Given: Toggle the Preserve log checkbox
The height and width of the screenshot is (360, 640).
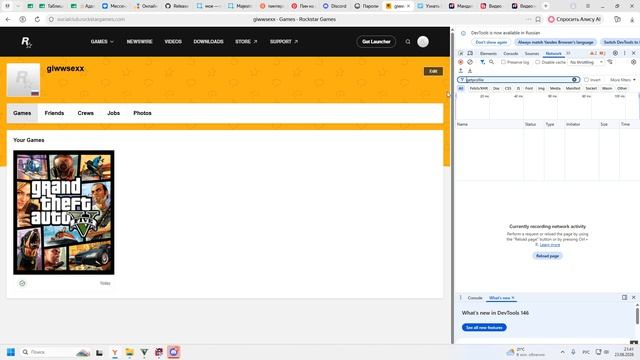Looking at the screenshot, I should [503, 62].
